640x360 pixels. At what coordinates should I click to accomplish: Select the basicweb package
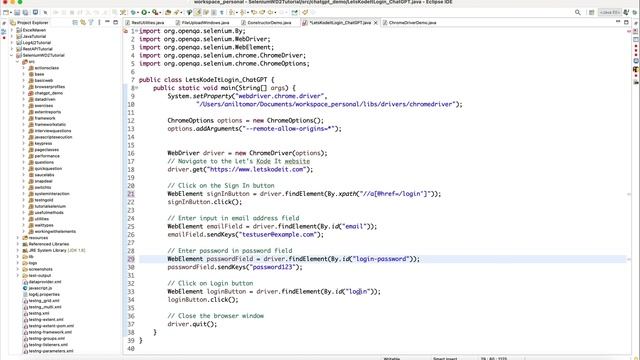(44, 80)
